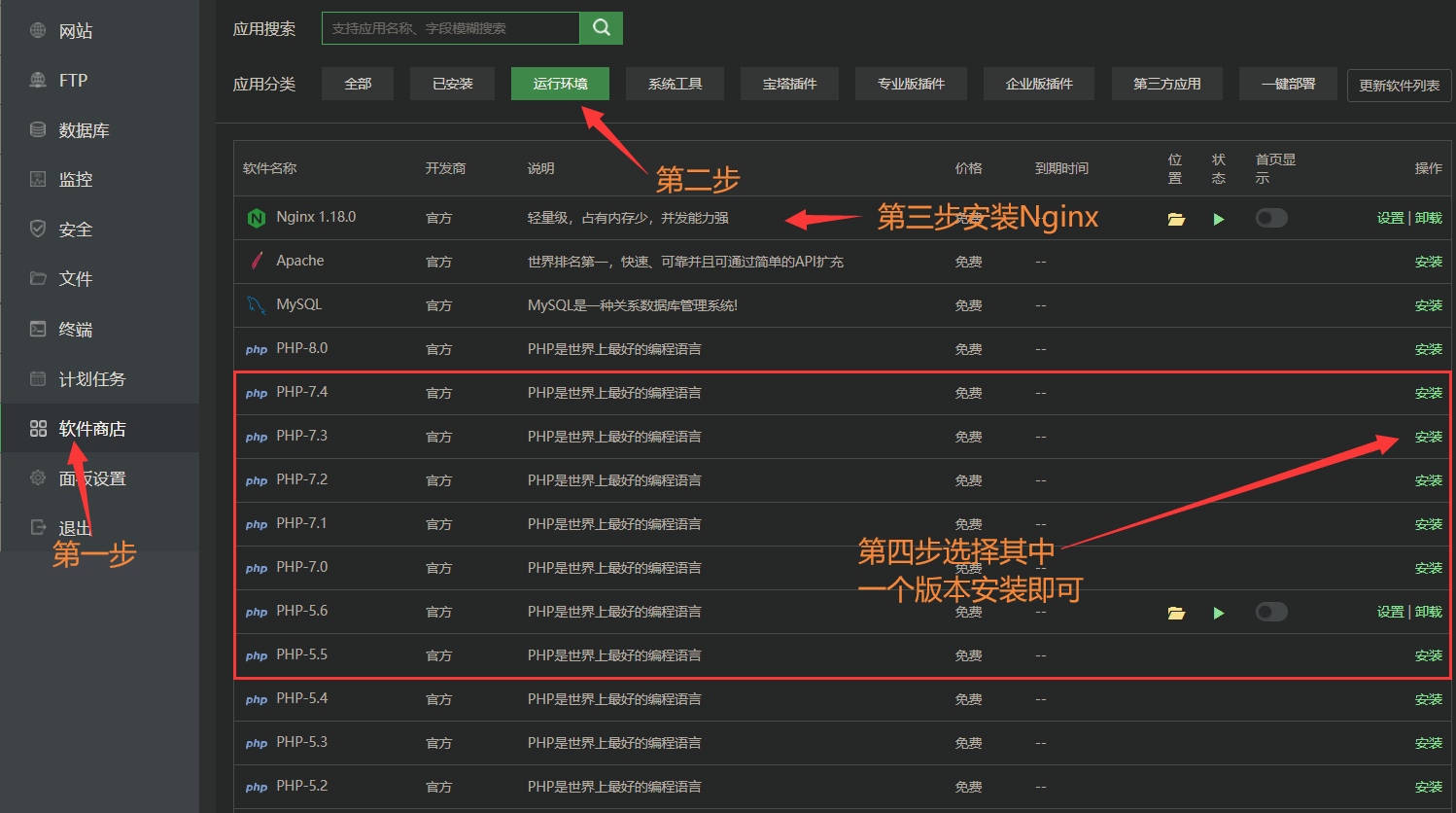Click 安装 link for PHP-7.2
Image resolution: width=1456 pixels, height=813 pixels.
[x=1428, y=480]
